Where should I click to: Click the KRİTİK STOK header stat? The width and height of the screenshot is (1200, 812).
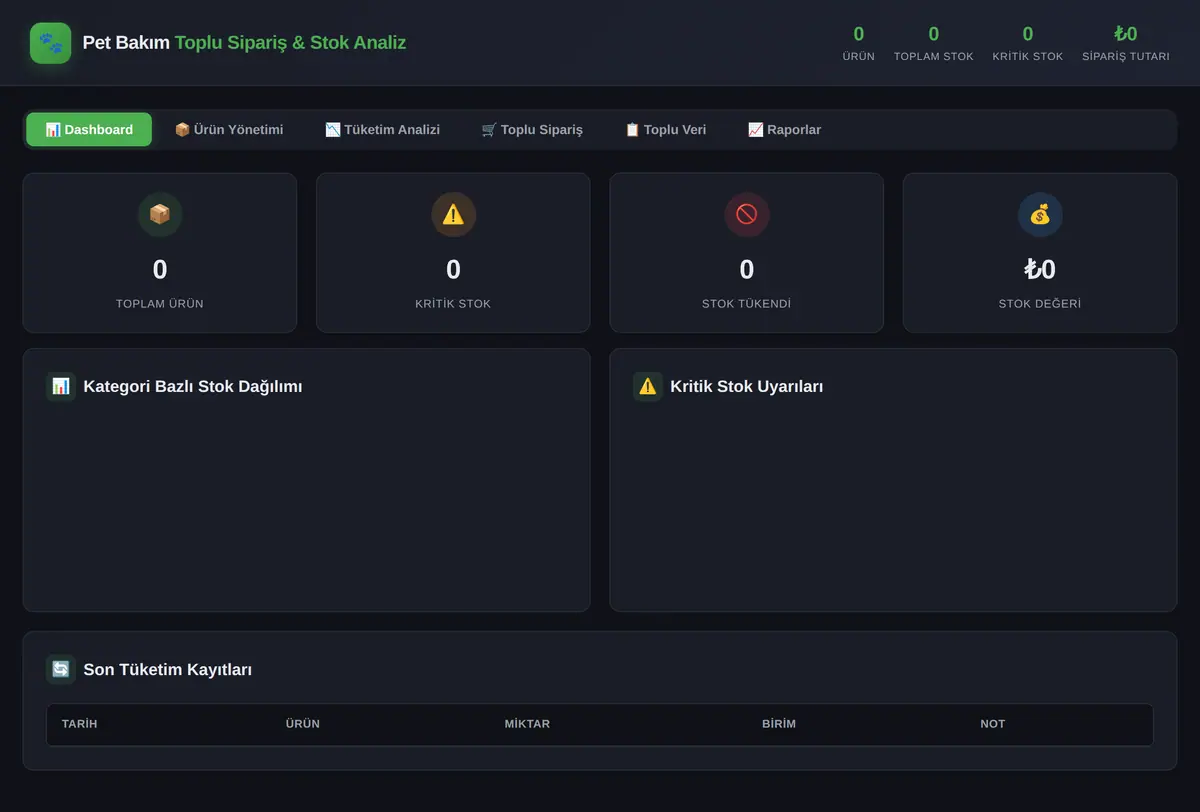point(1028,43)
